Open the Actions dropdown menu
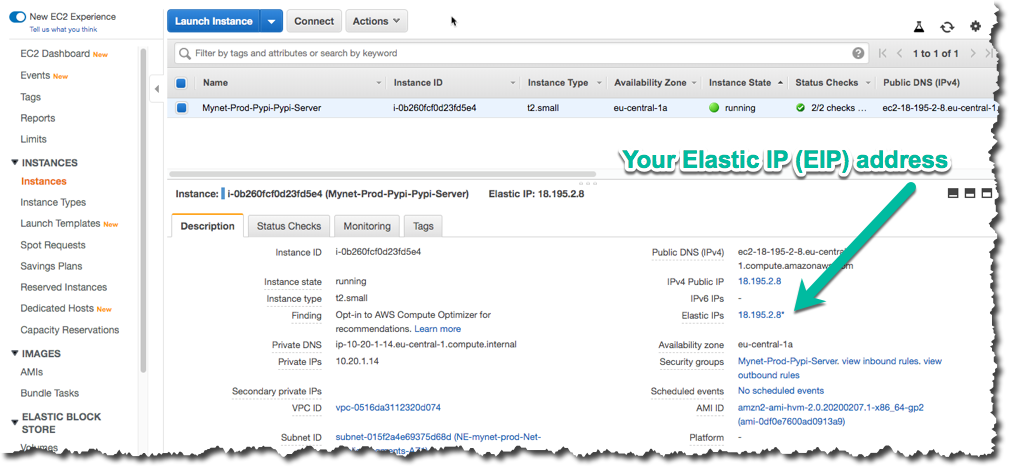Viewport: 1010px width, 467px height. (x=376, y=21)
